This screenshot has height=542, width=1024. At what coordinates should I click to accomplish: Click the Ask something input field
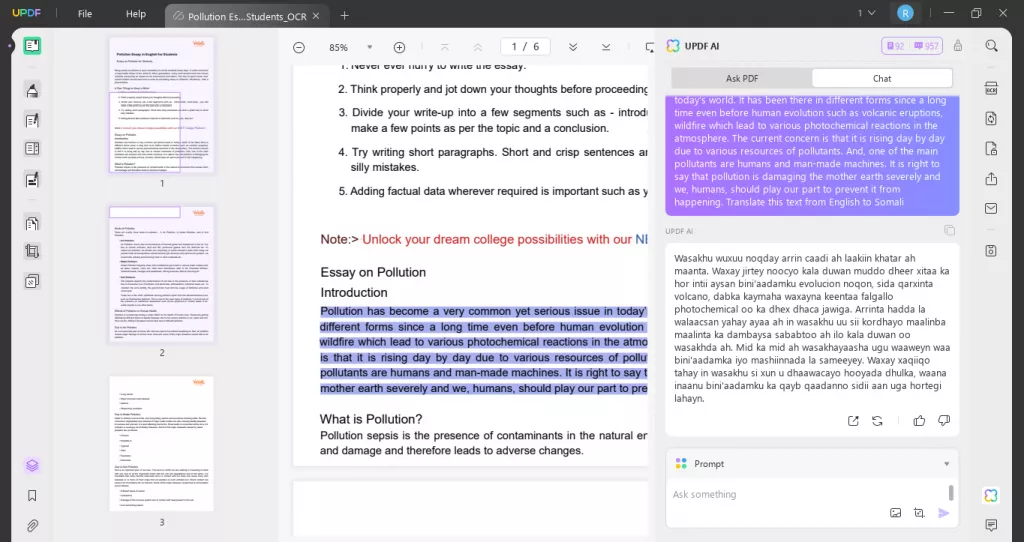pyautogui.click(x=807, y=494)
